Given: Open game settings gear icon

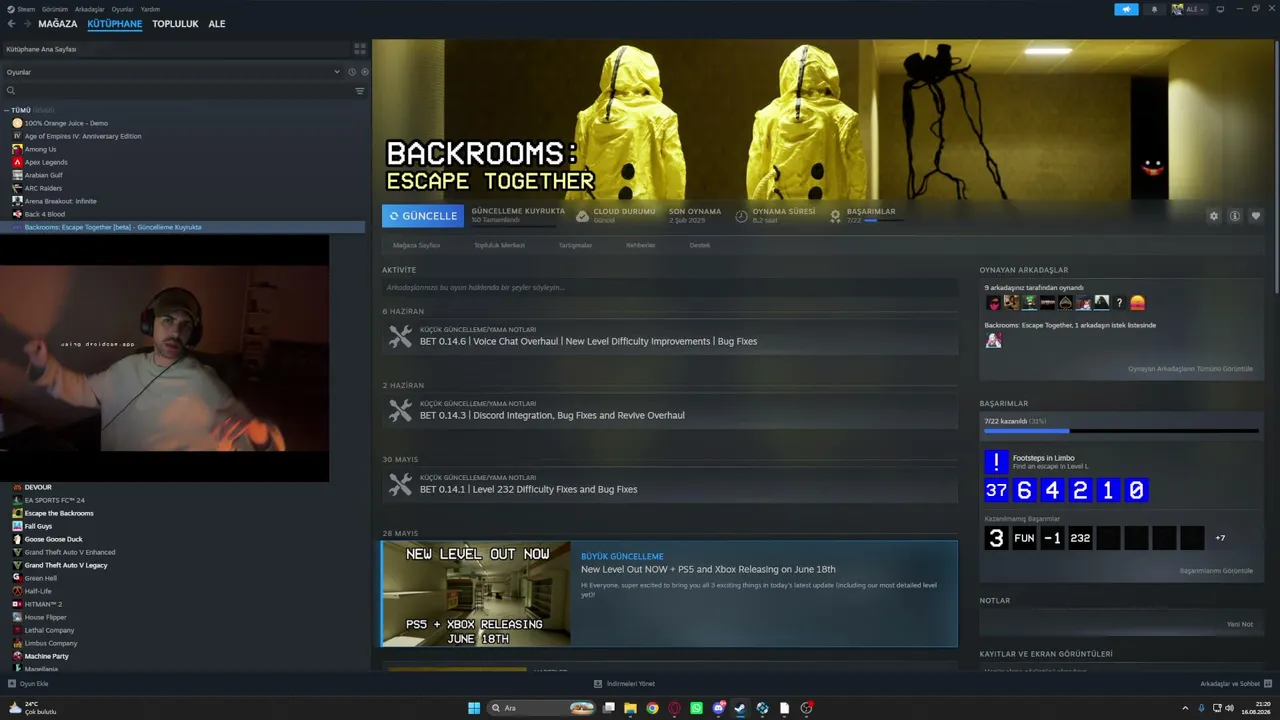Looking at the screenshot, I should point(1214,216).
